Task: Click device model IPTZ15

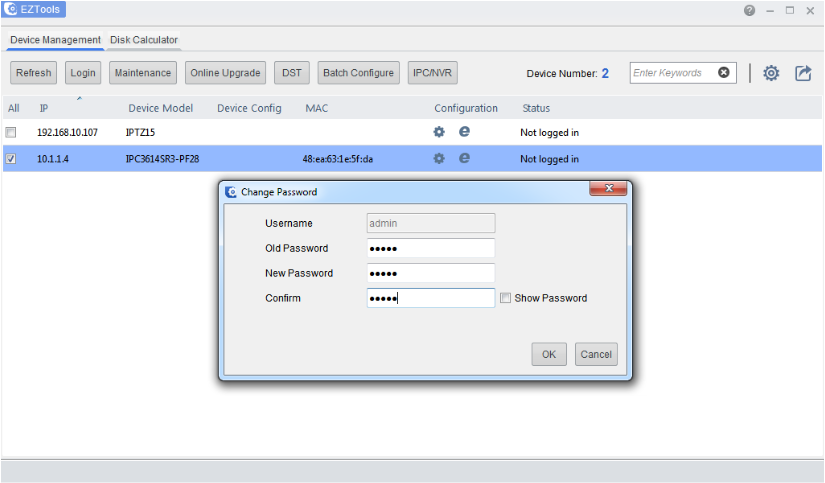Action: [x=140, y=132]
